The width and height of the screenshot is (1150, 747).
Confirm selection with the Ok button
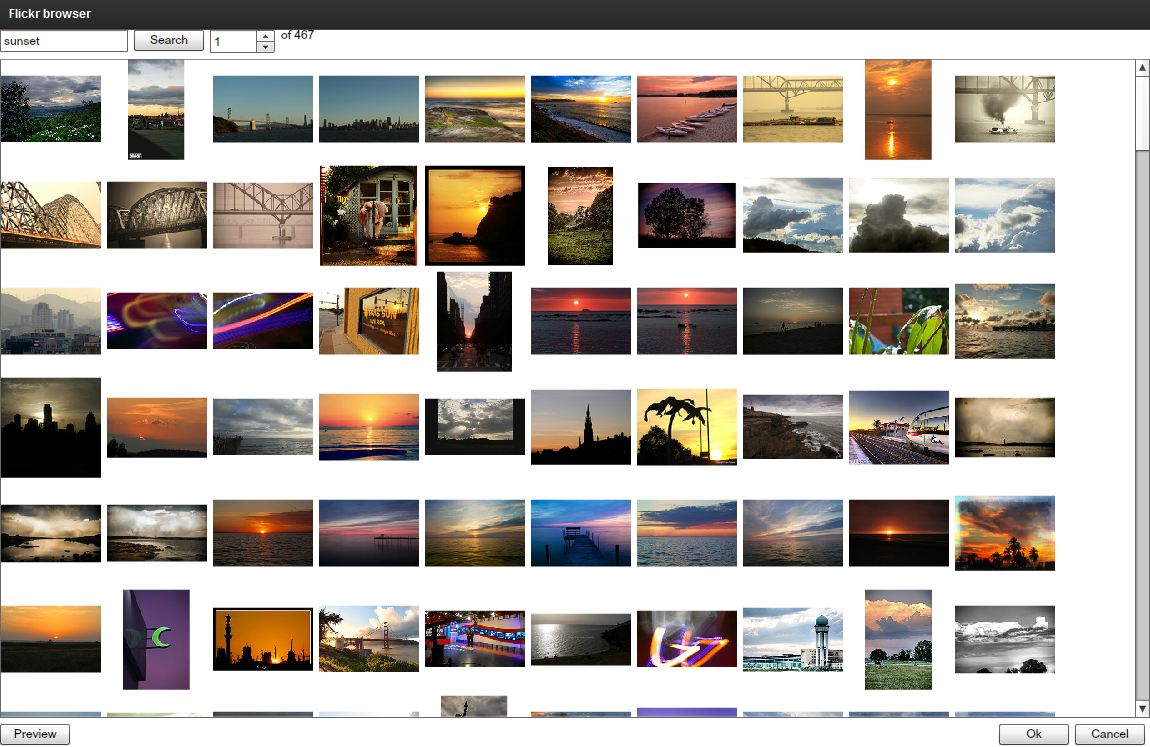(x=1033, y=734)
